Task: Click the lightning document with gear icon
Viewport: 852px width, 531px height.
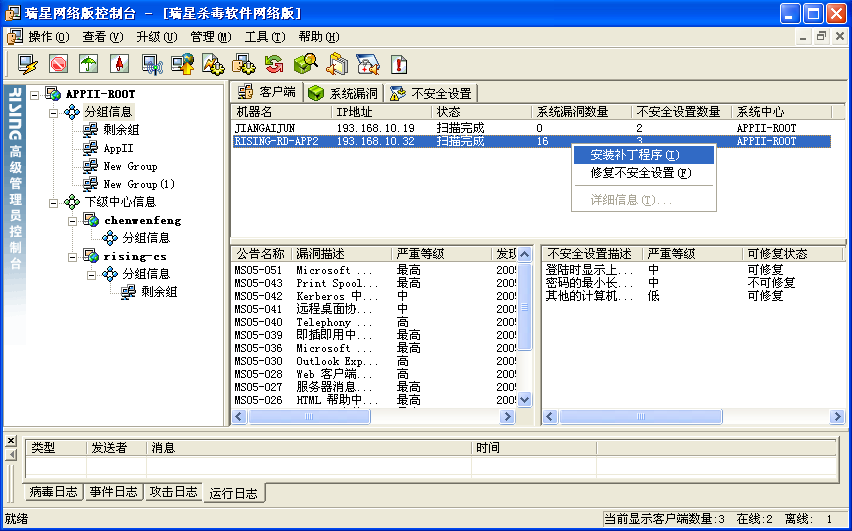Action: (213, 64)
